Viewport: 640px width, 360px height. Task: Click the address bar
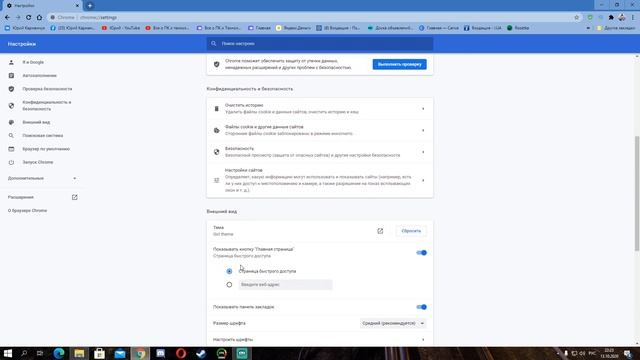click(x=310, y=18)
